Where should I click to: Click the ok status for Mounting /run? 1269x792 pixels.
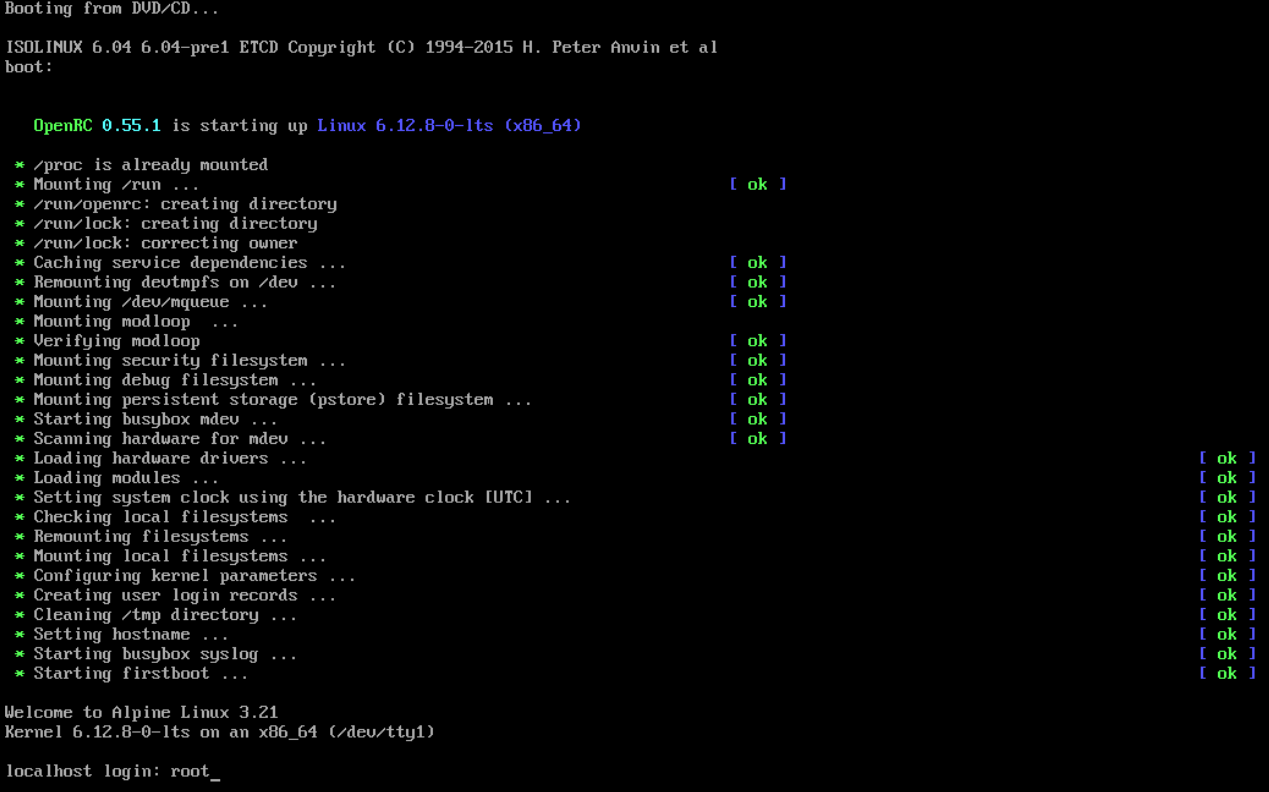tap(758, 184)
